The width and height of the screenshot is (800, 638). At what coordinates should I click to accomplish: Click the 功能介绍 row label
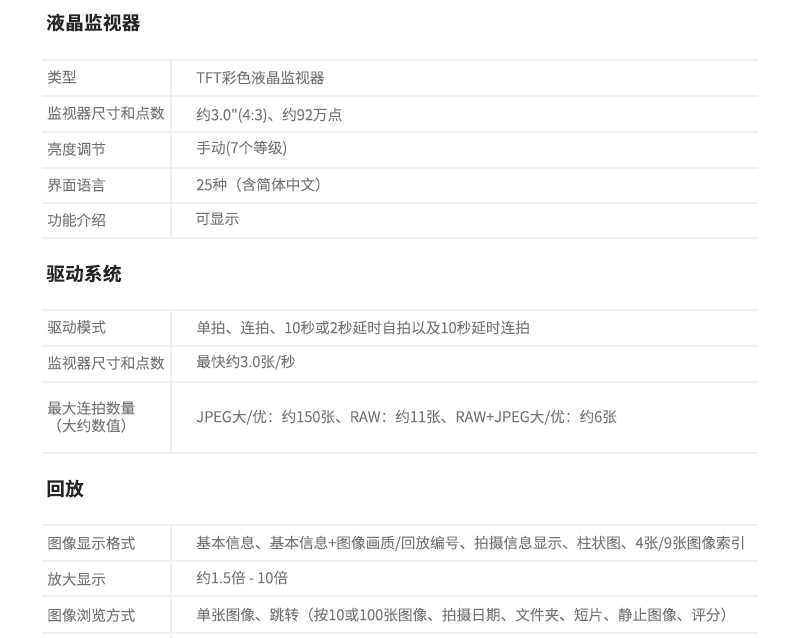(x=76, y=220)
